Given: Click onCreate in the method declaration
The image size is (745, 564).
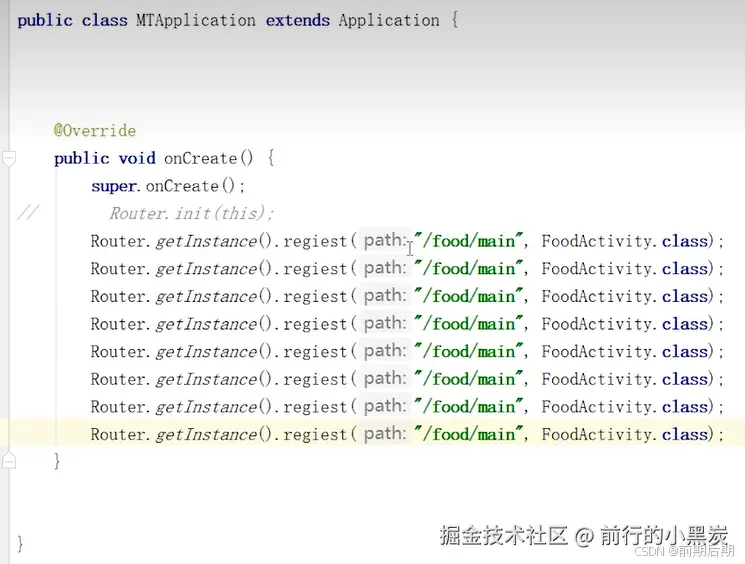Looking at the screenshot, I should coord(200,158).
